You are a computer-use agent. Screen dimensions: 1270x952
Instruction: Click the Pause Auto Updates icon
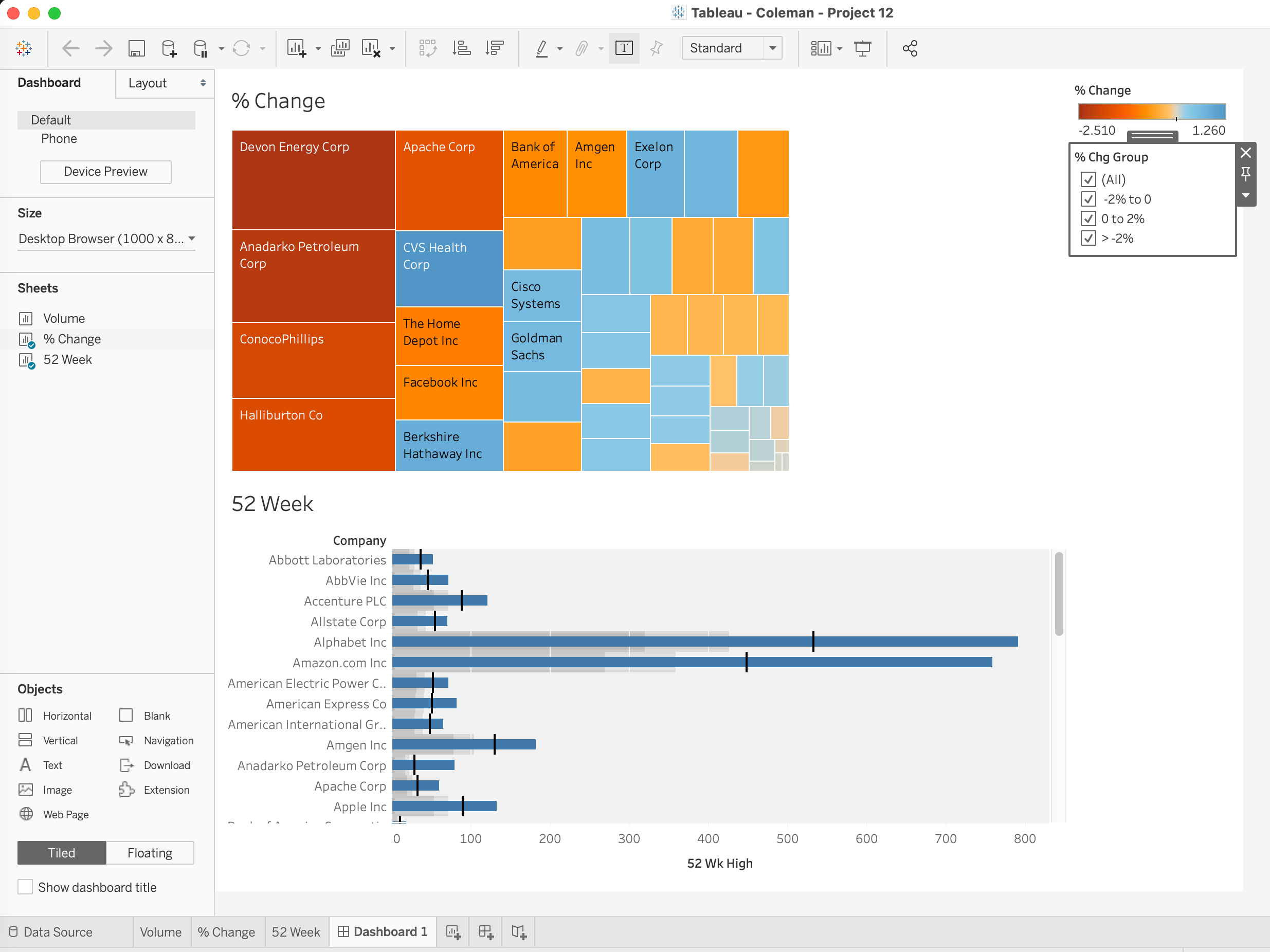[200, 48]
